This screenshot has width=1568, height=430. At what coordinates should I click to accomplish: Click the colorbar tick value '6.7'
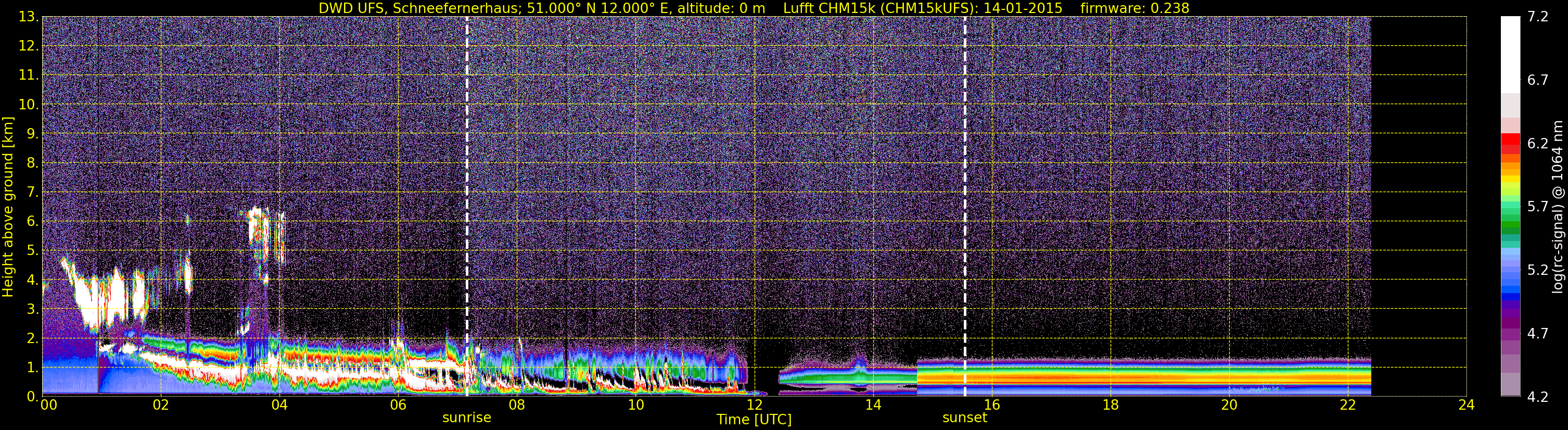click(x=1538, y=80)
